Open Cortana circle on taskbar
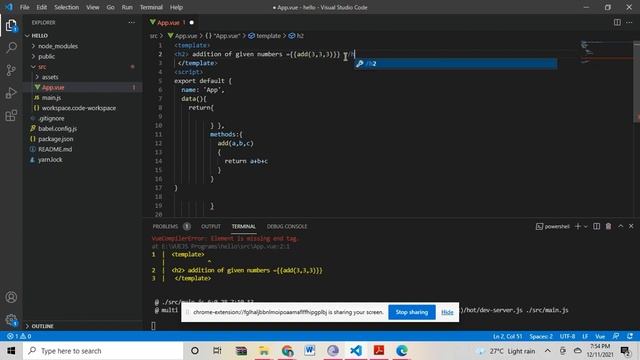 [195, 351]
